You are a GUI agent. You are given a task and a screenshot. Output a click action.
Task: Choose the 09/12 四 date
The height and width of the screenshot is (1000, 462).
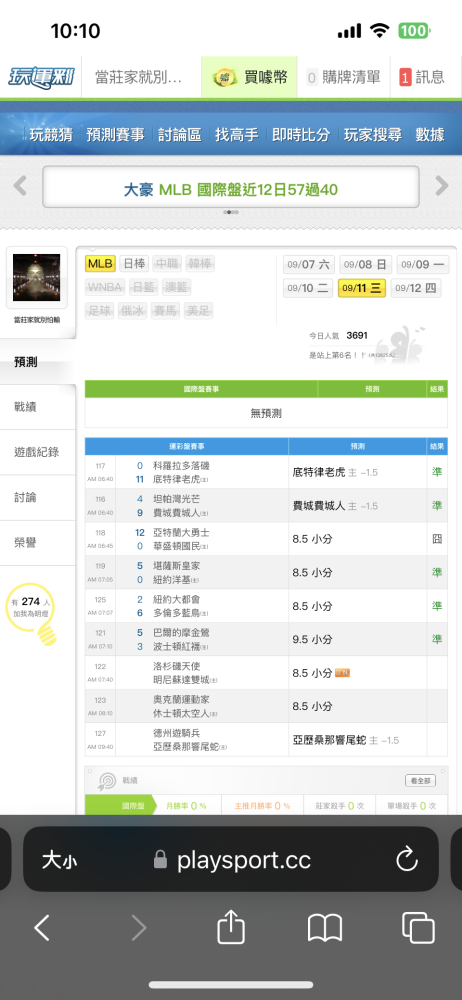point(415,288)
